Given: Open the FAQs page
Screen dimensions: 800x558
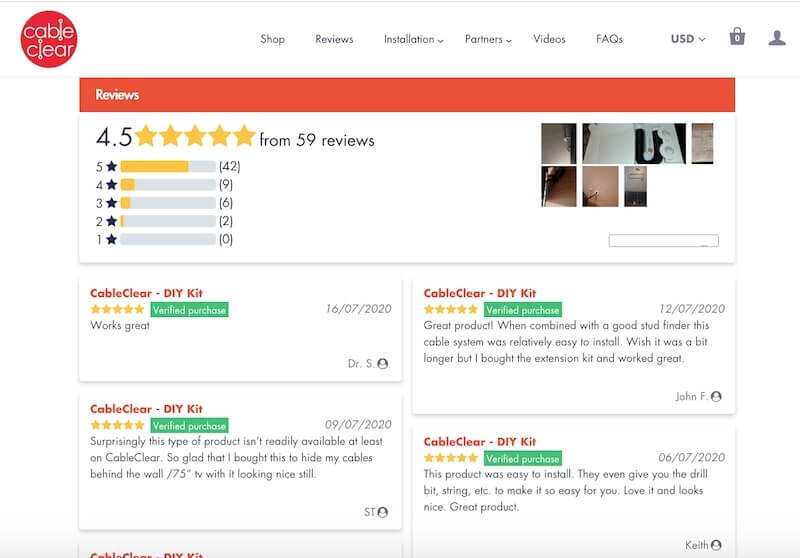Looking at the screenshot, I should 609,39.
